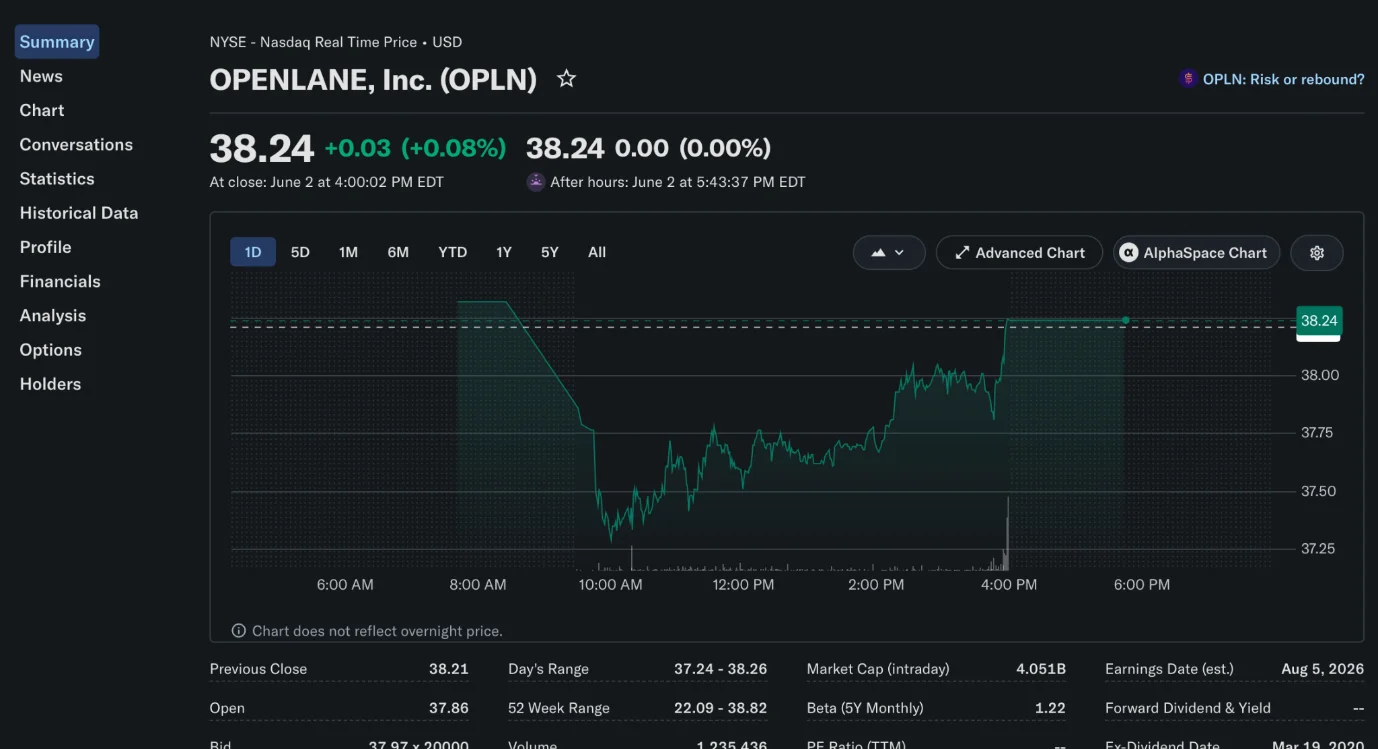The width and height of the screenshot is (1378, 749).
Task: Click Earnings Date Aug 5, 2026
Action: [1322, 669]
